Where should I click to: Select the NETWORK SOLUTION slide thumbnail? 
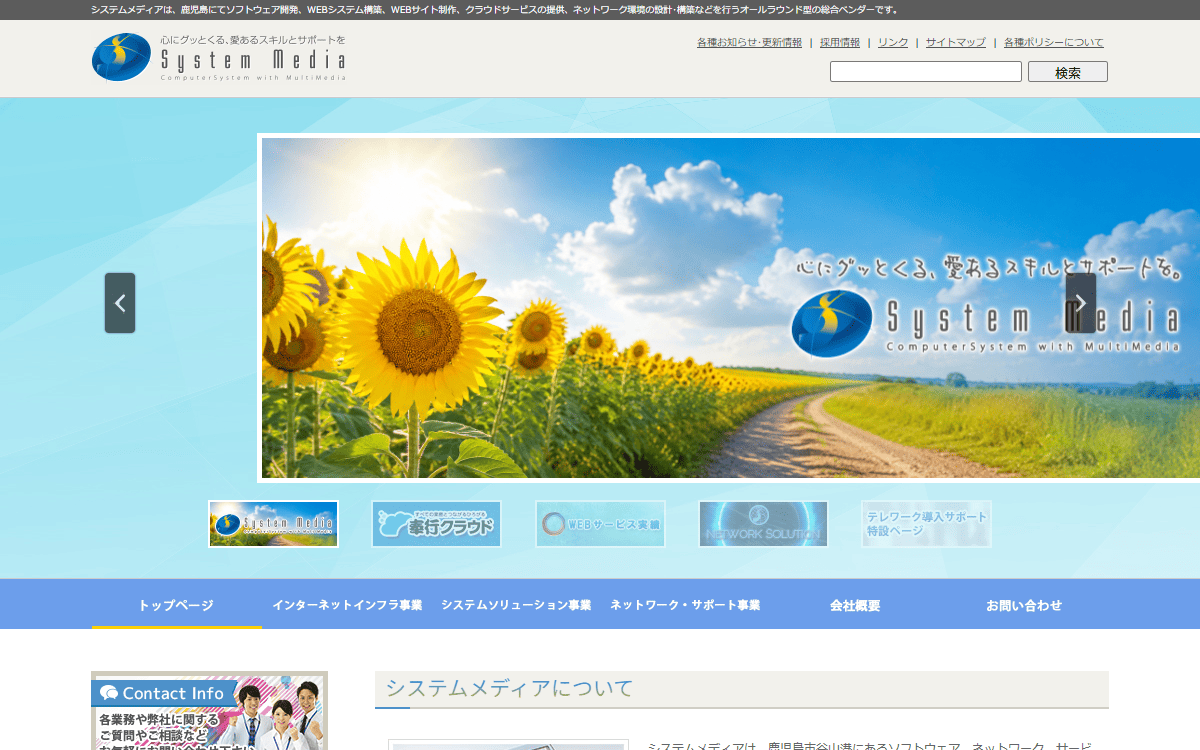(764, 524)
